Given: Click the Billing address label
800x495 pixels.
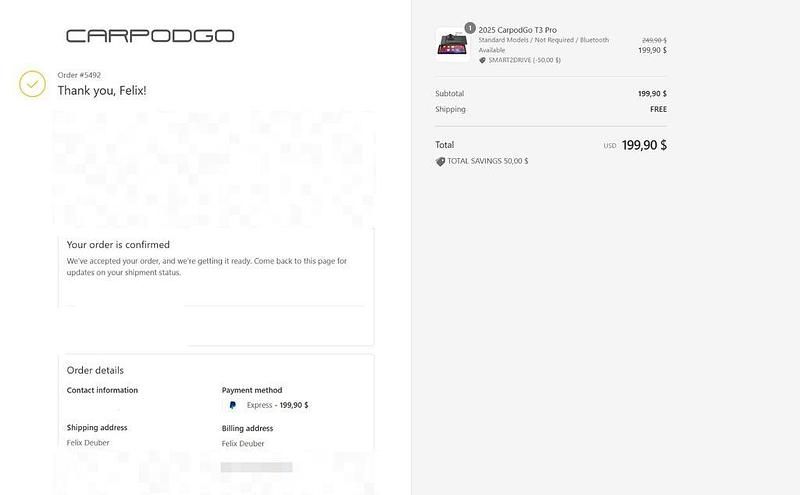Looking at the screenshot, I should click(248, 428).
